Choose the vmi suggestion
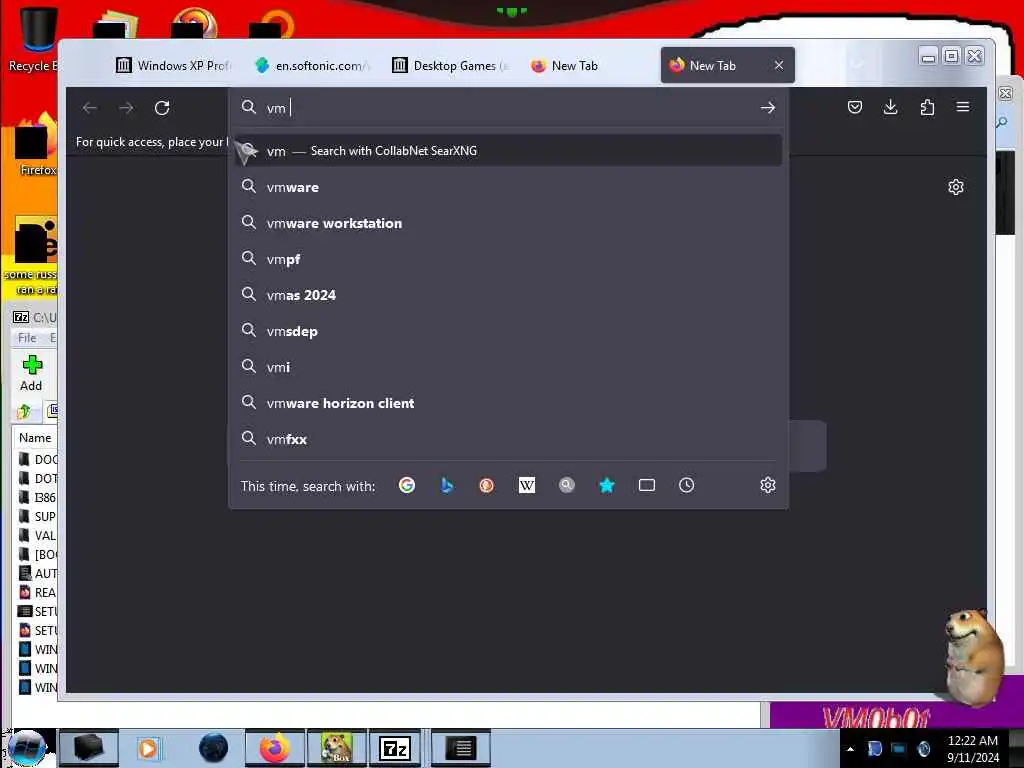1024x768 pixels. pyautogui.click(x=508, y=367)
